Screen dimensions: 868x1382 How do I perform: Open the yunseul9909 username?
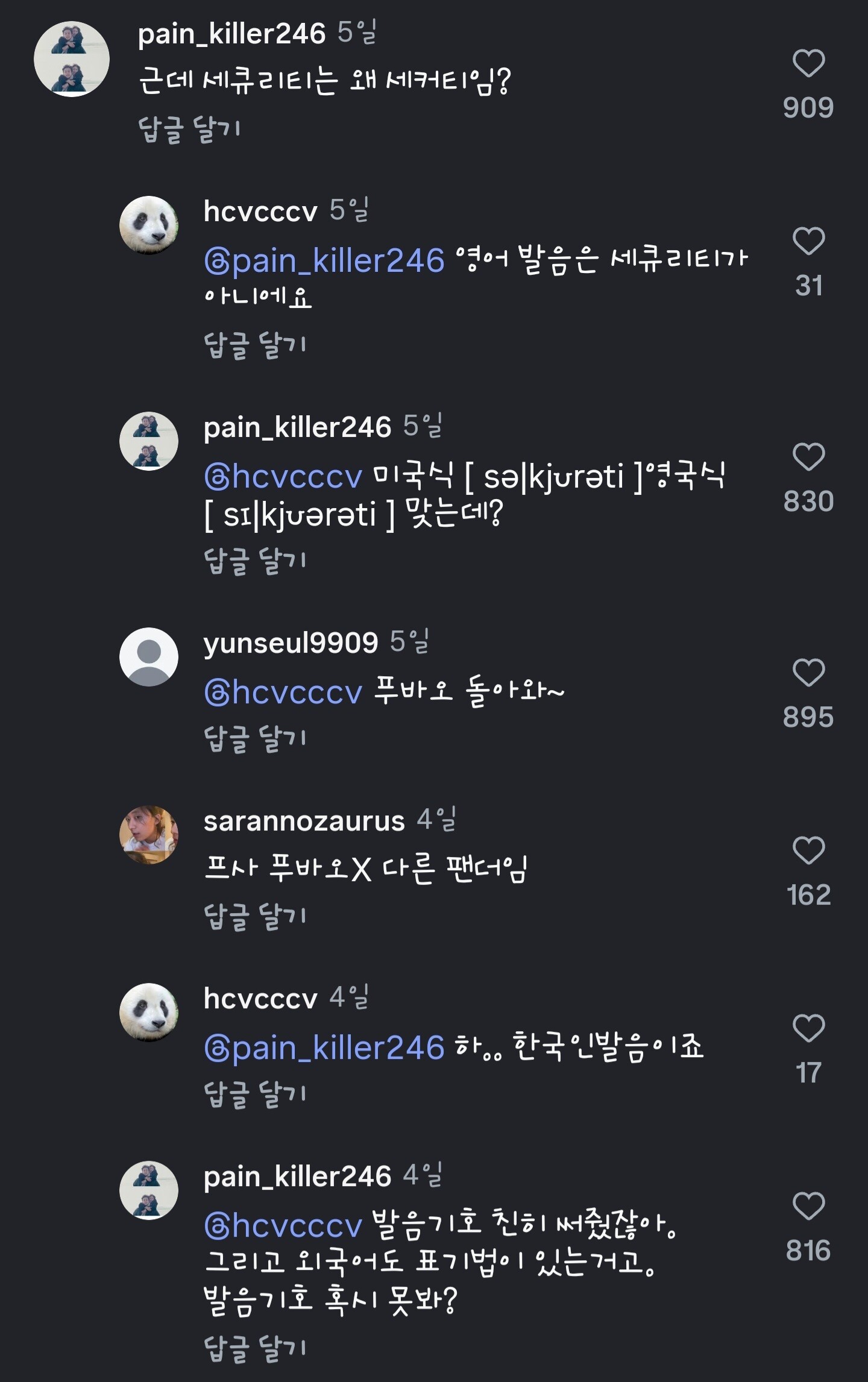[291, 643]
